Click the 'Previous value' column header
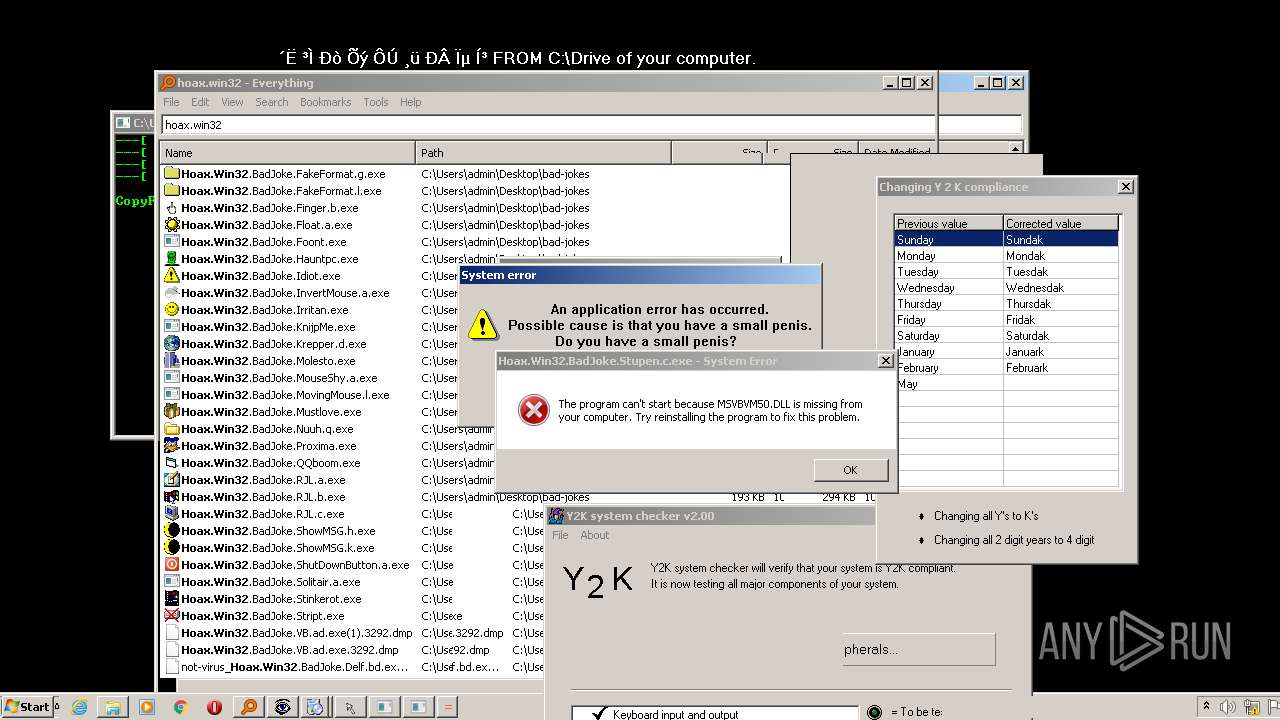Viewport: 1280px width, 720px height. (x=948, y=224)
